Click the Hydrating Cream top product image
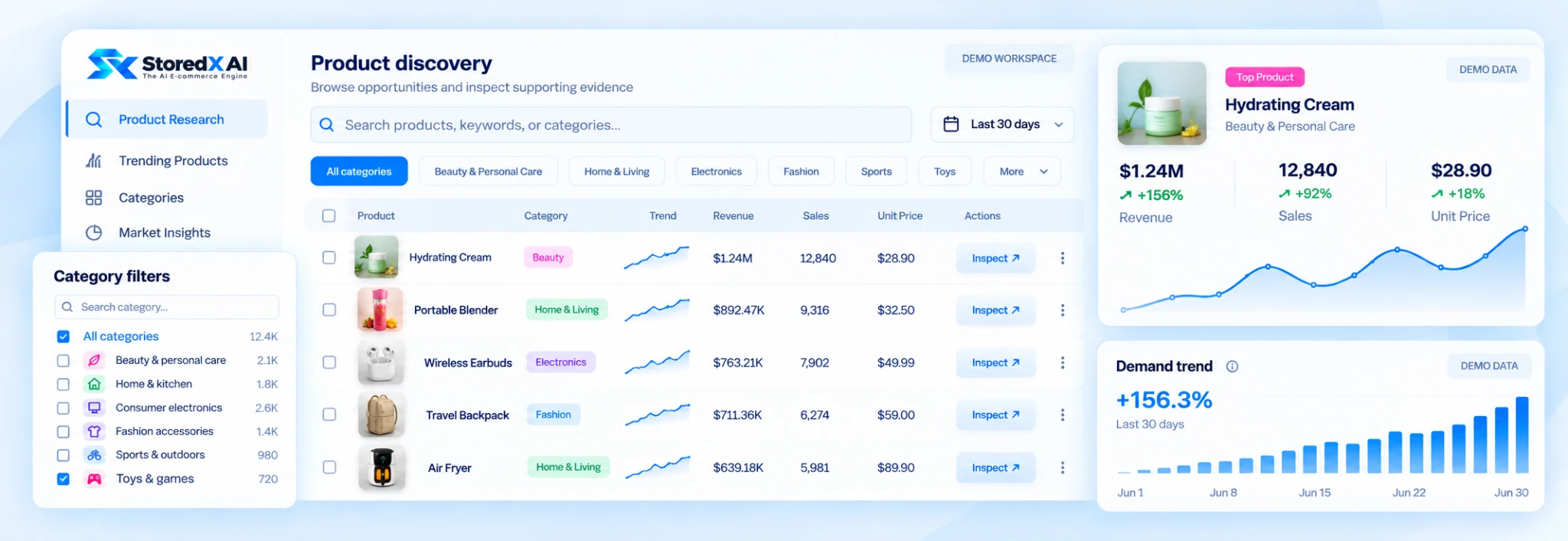This screenshot has height=541, width=1568. tap(1161, 103)
